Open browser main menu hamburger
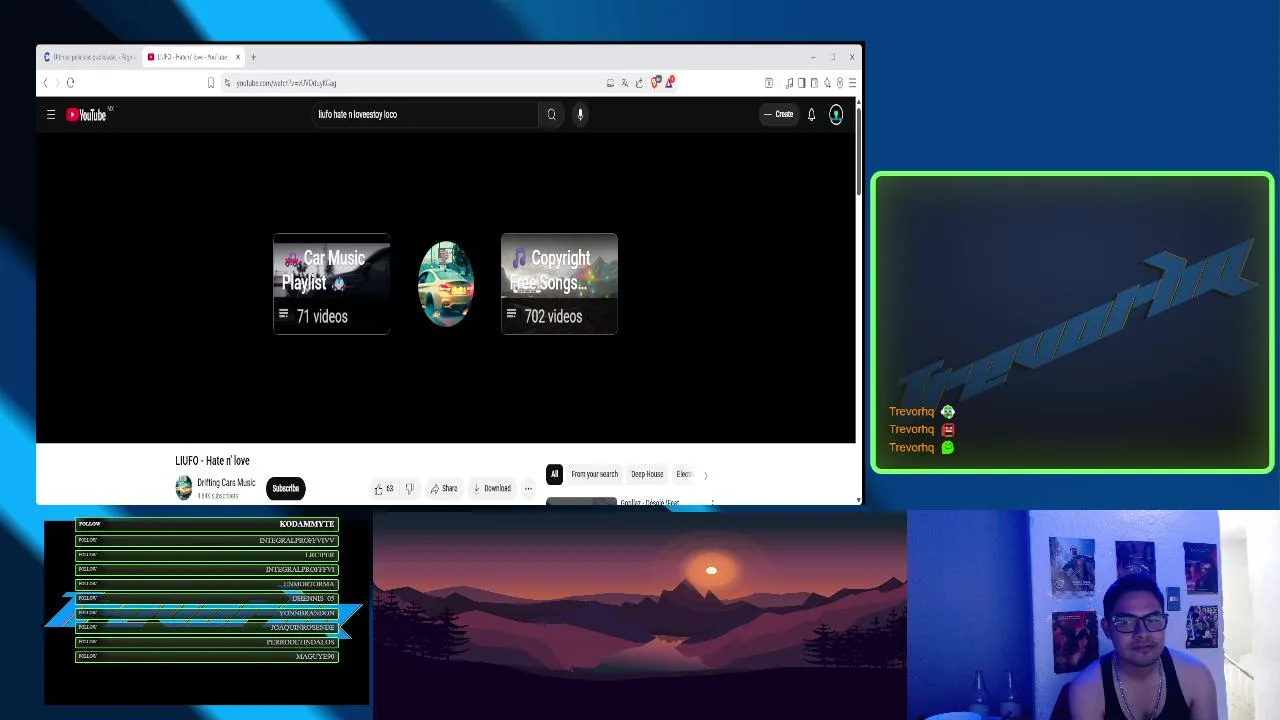 [x=852, y=83]
